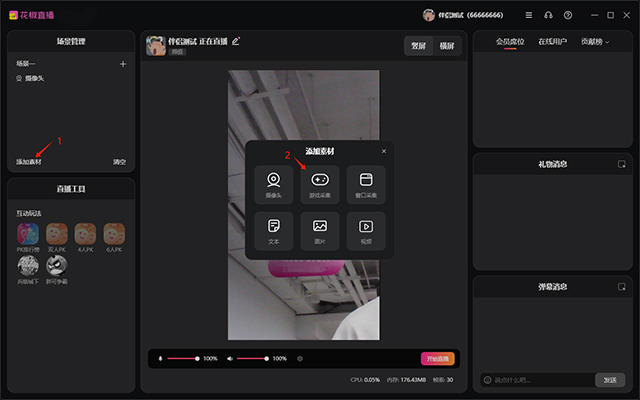Image resolution: width=640 pixels, height=400 pixels.
Task: Select the 摄像头 camera source icon
Action: pos(274,184)
